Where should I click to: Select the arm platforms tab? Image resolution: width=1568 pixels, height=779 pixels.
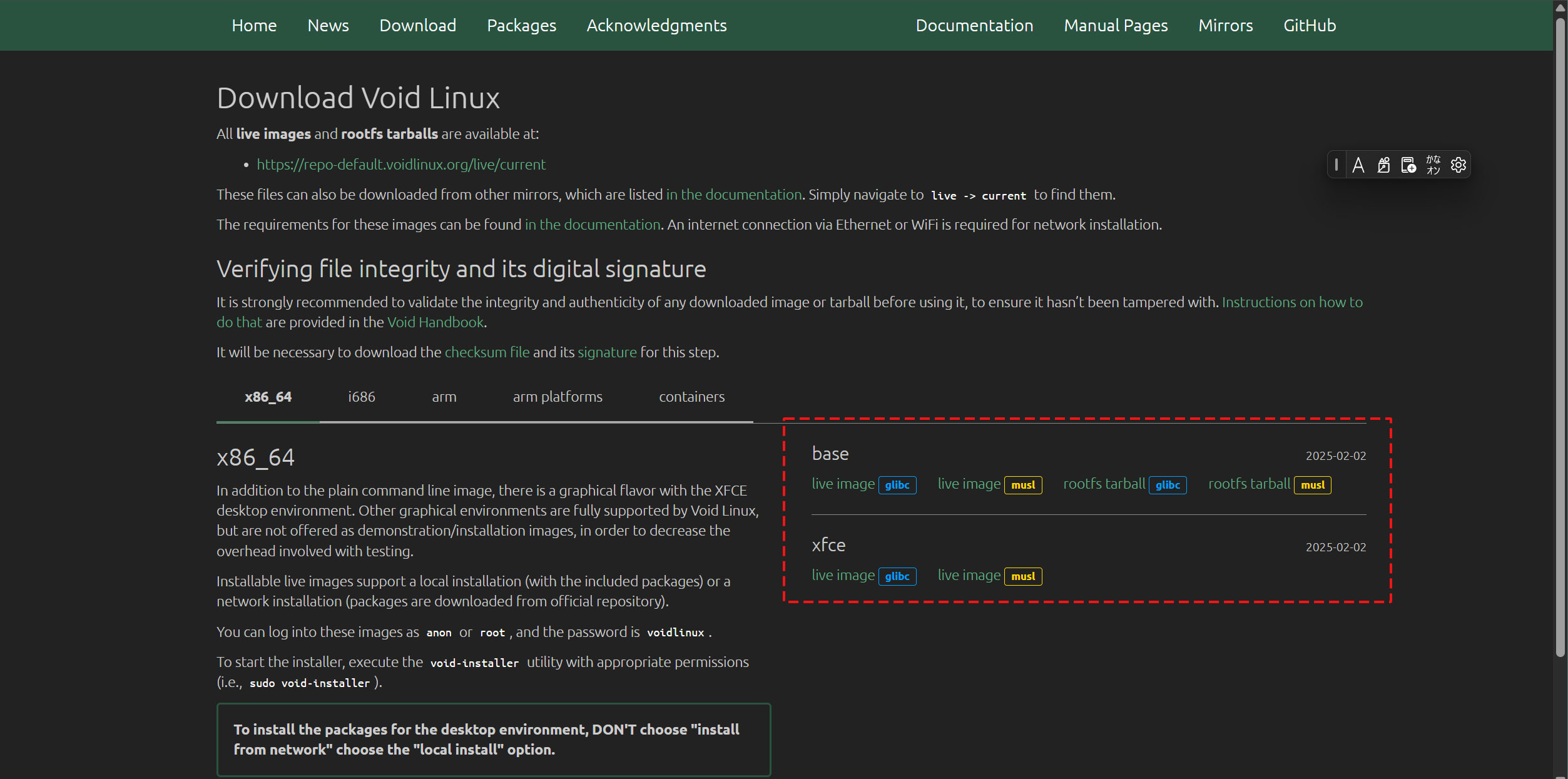(557, 397)
